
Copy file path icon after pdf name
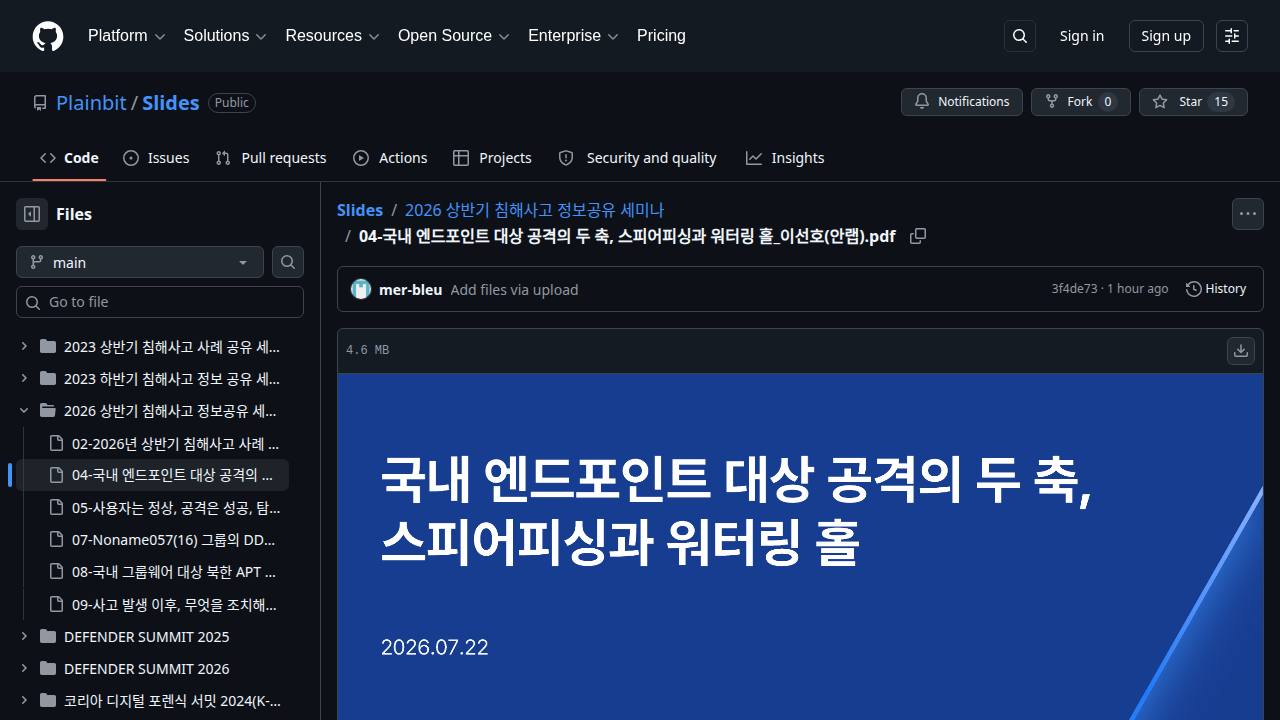918,236
